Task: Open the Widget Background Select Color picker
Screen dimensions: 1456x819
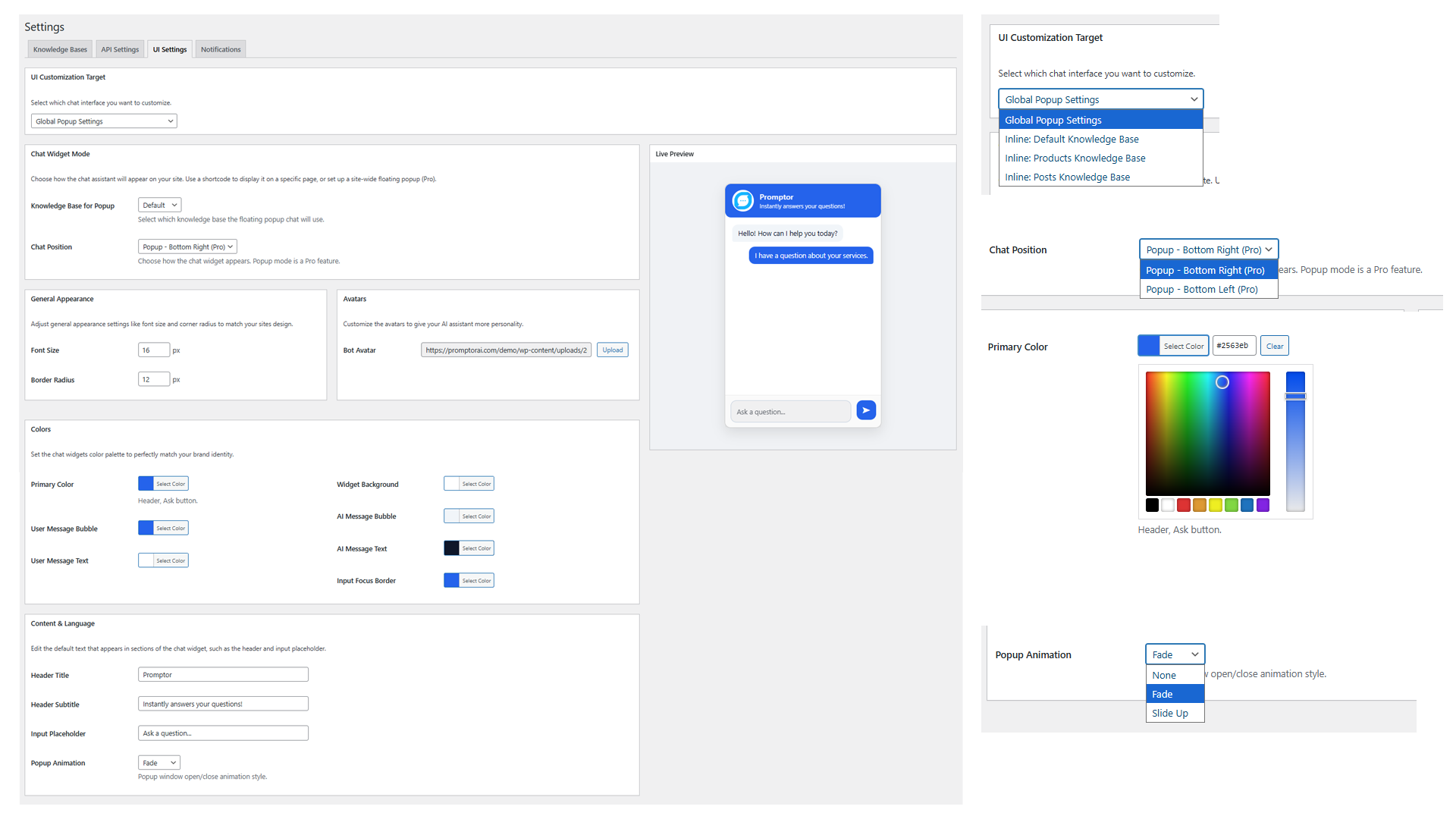Action: (469, 484)
